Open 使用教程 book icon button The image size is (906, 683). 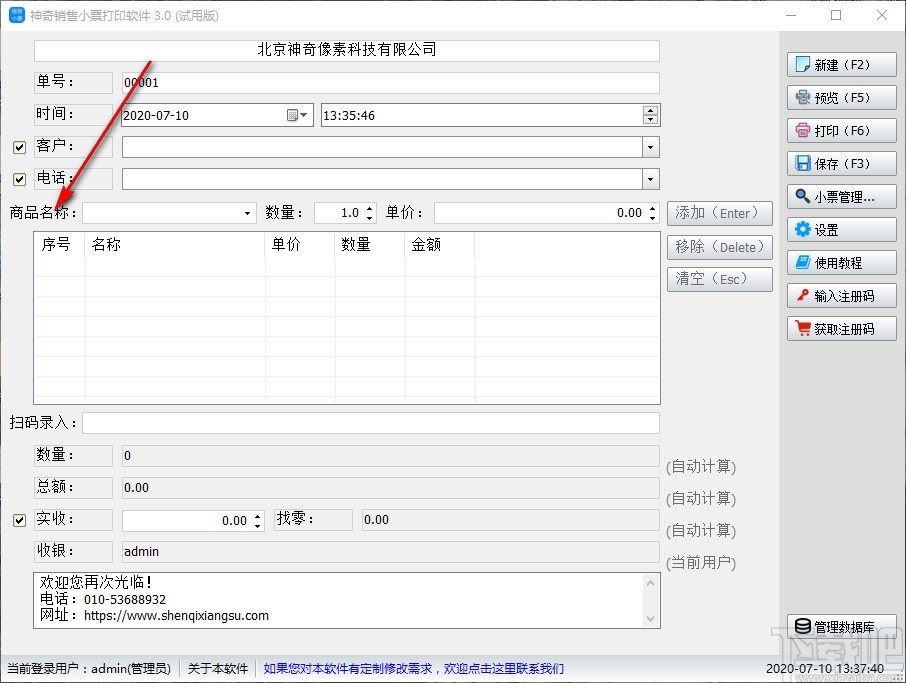click(803, 262)
